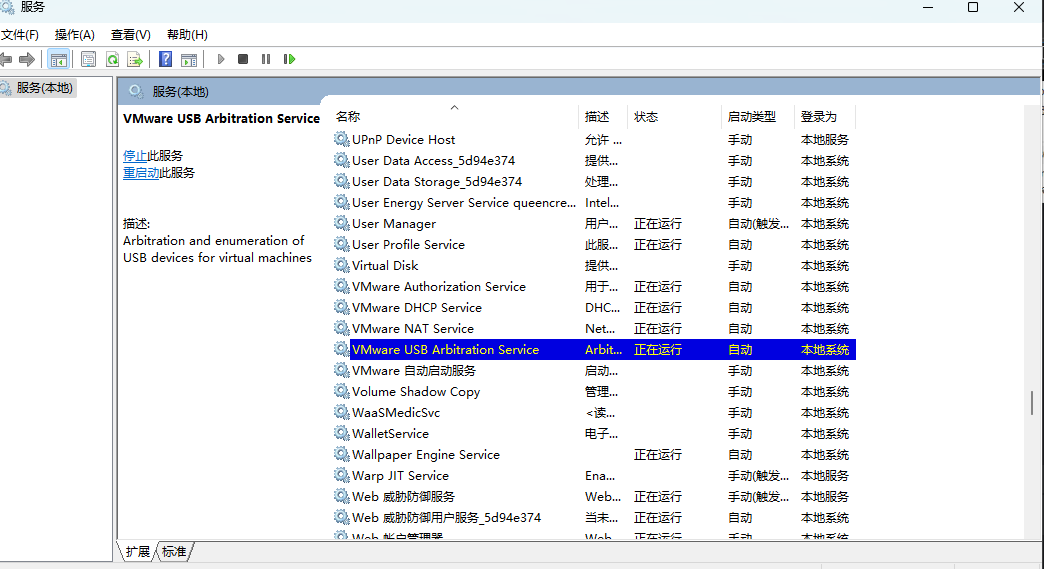Screen dimensions: 1044x569
Task: Select the VMware Authorization Service name
Action: pyautogui.click(x=439, y=287)
